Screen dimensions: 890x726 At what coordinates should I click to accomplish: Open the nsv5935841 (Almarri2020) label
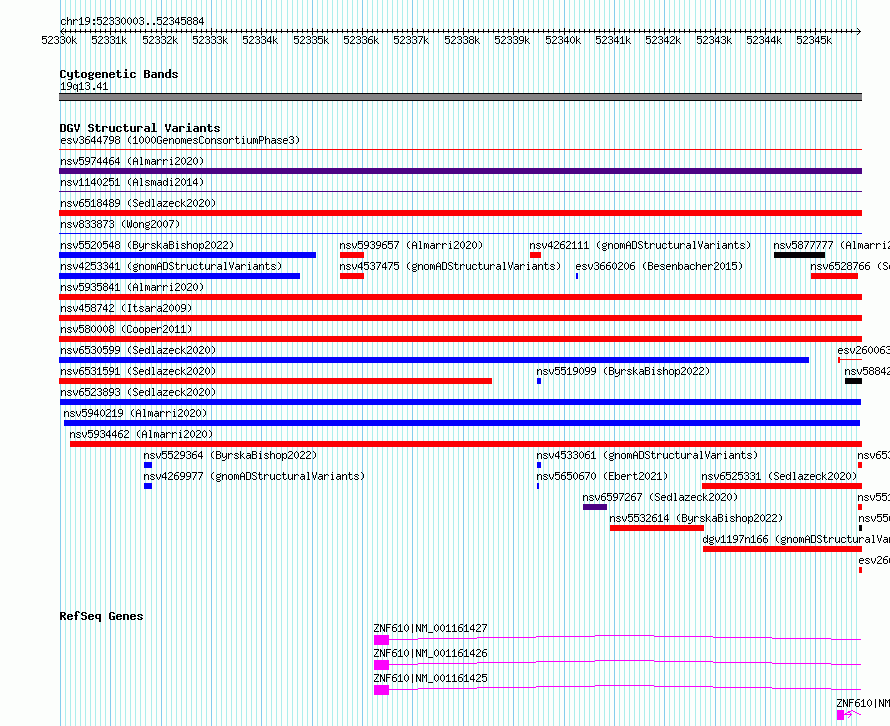pyautogui.click(x=132, y=287)
